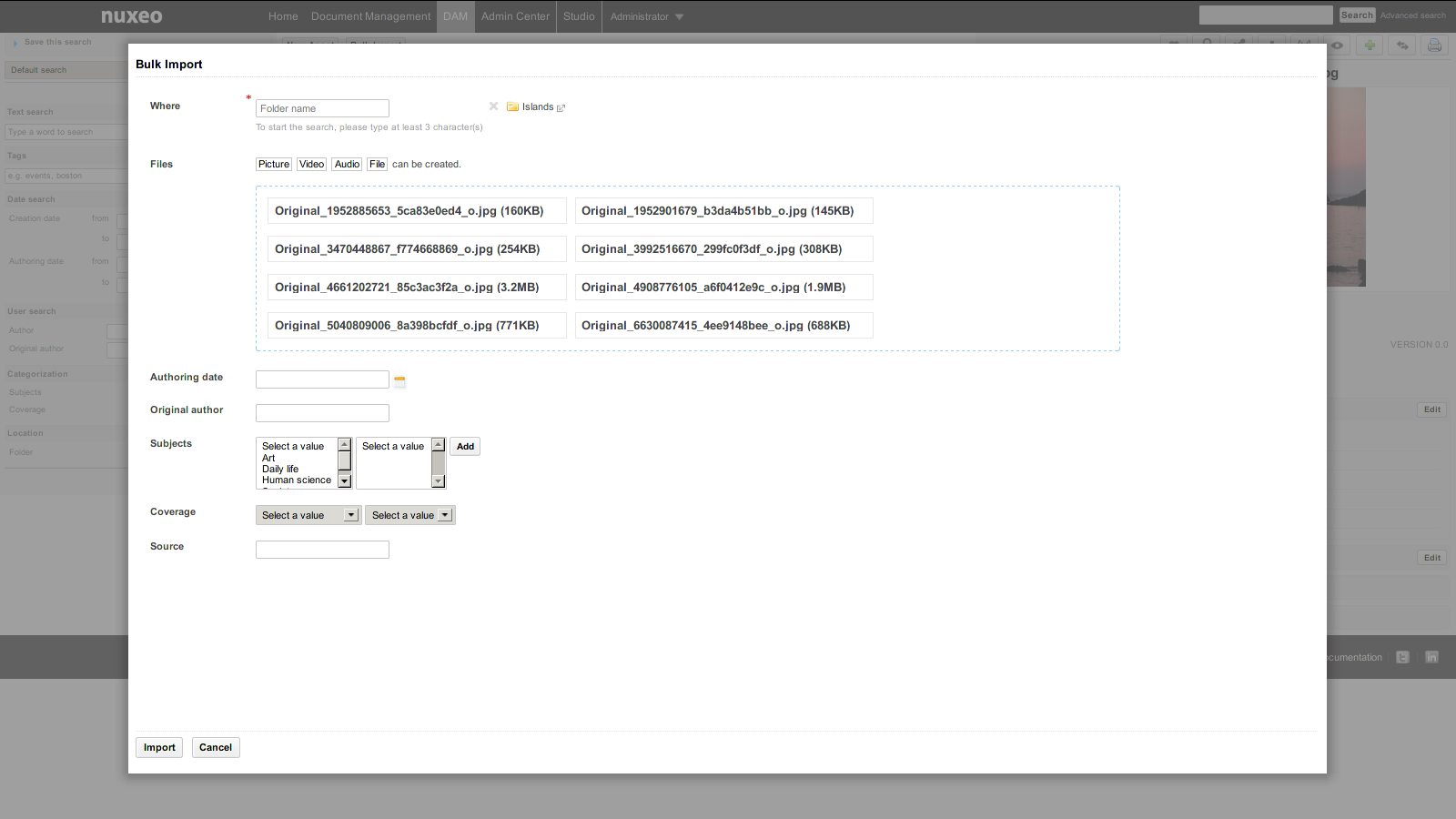1456x819 pixels.
Task: Click the printer icon in the background toolbar
Action: tap(1435, 45)
